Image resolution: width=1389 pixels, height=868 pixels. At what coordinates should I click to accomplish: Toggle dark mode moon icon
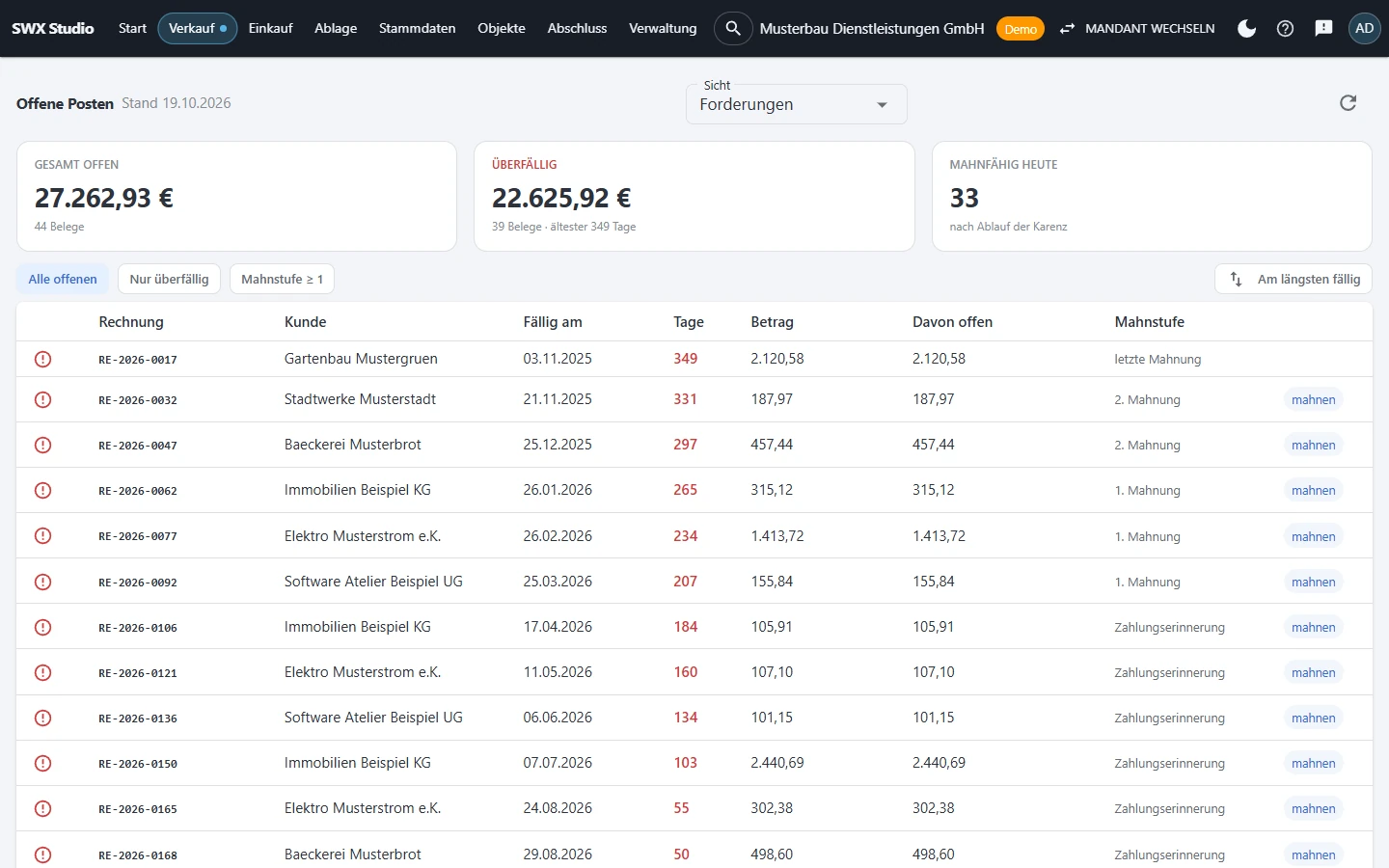(x=1246, y=29)
